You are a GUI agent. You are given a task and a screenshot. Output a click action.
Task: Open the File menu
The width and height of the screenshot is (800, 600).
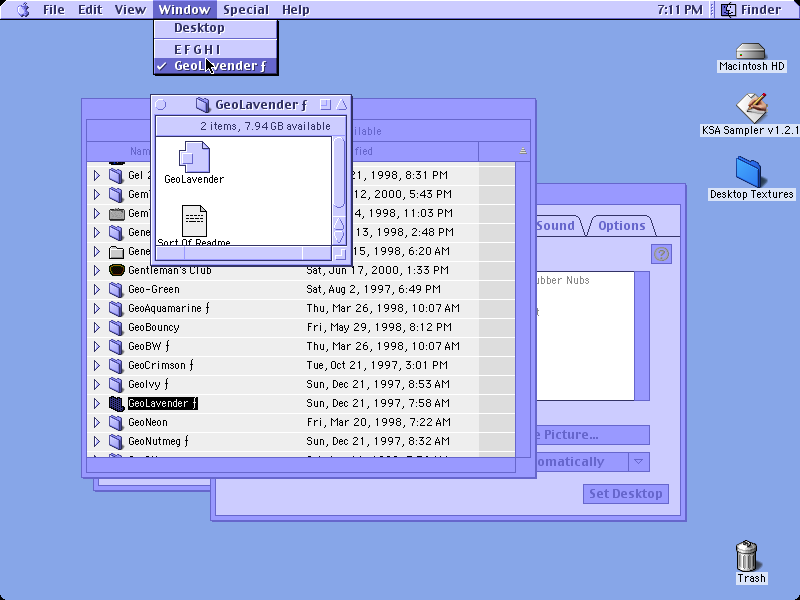(54, 10)
